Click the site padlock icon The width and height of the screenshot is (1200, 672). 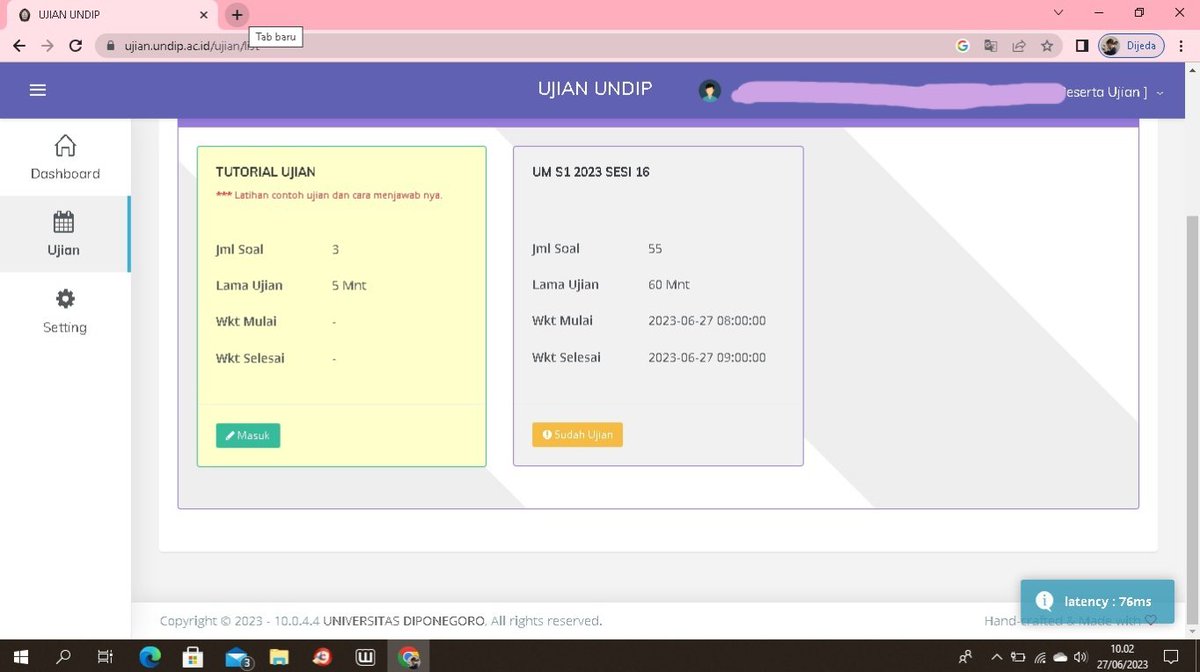click(110, 46)
